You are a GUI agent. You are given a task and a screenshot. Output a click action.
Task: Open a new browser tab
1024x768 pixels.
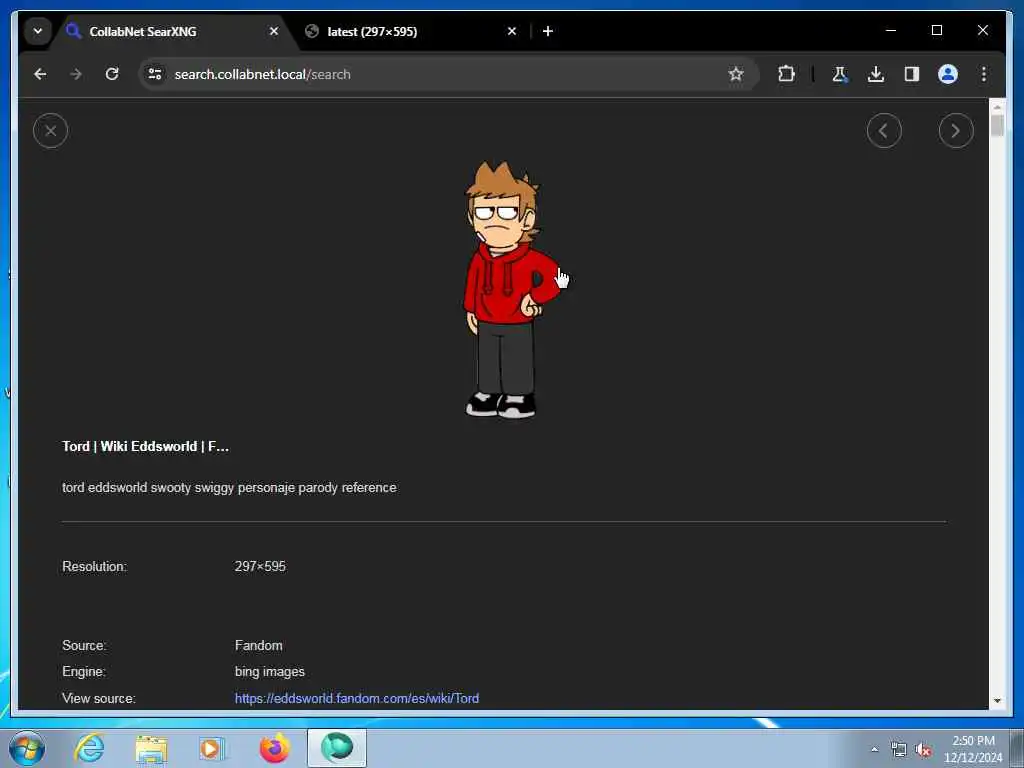pos(548,31)
